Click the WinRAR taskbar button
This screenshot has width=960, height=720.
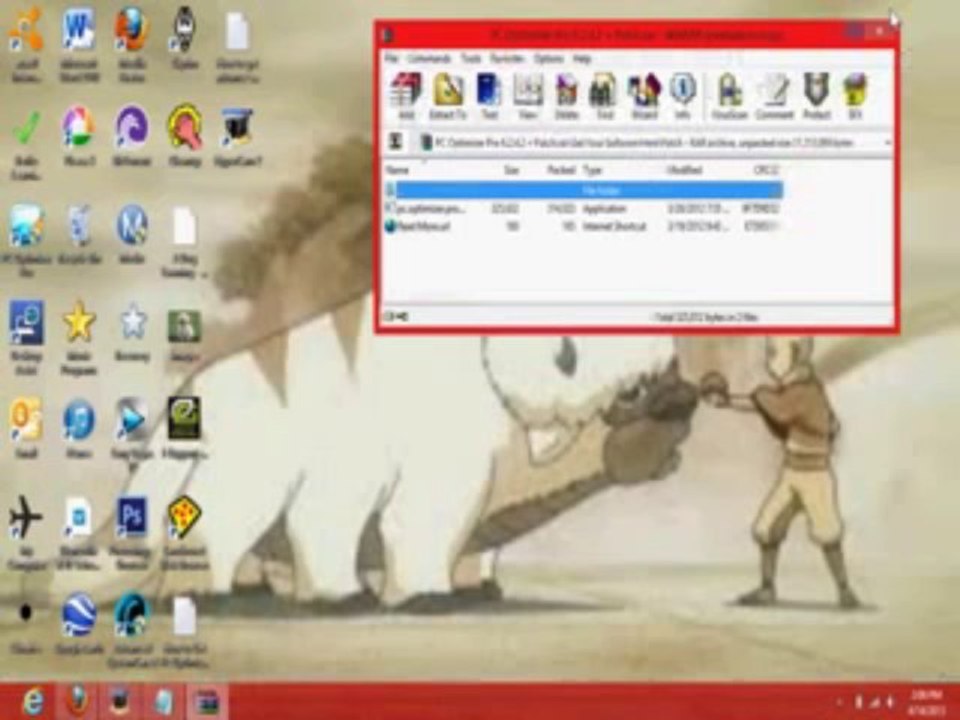point(207,702)
